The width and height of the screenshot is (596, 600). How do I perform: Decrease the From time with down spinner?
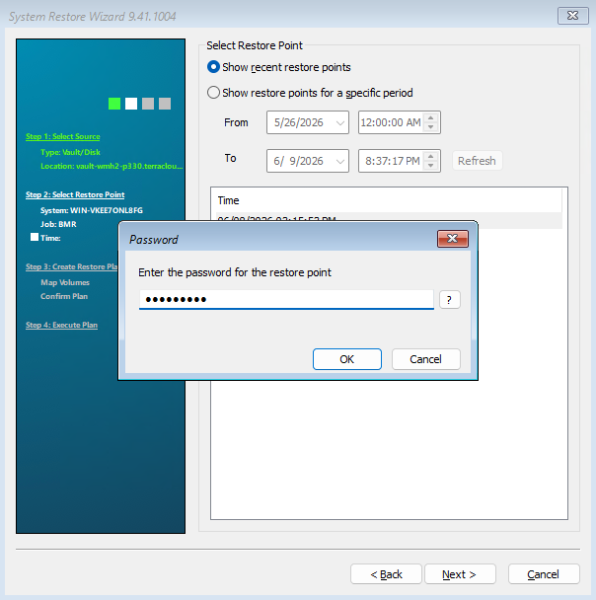click(431, 127)
